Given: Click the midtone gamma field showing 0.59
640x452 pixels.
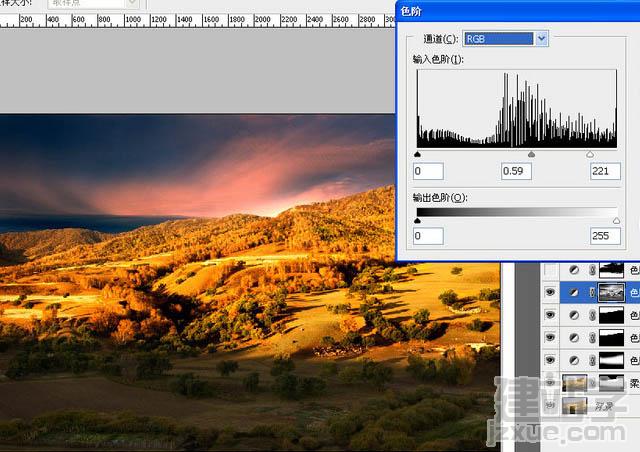Looking at the screenshot, I should [516, 171].
